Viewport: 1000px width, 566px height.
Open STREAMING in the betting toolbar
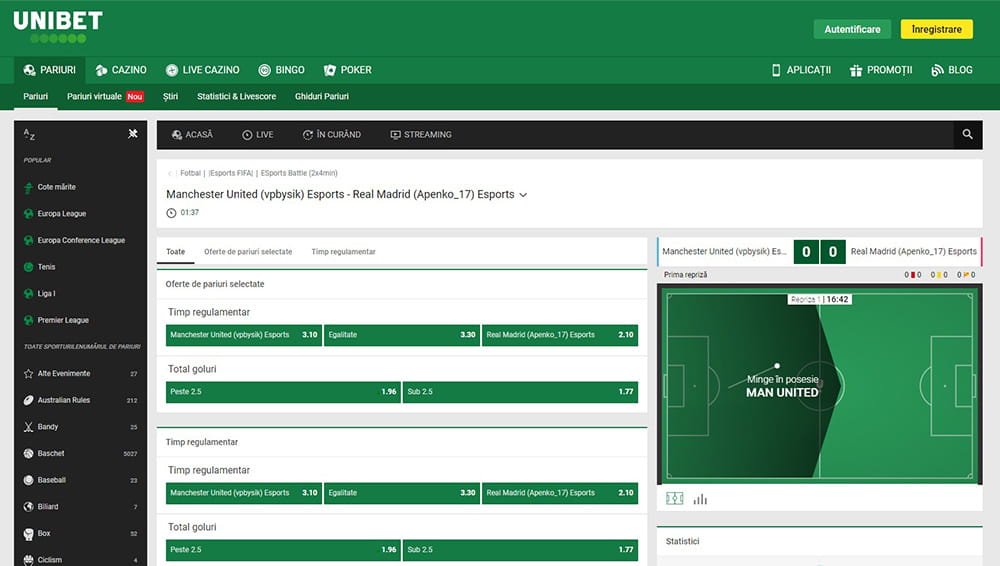click(x=421, y=135)
